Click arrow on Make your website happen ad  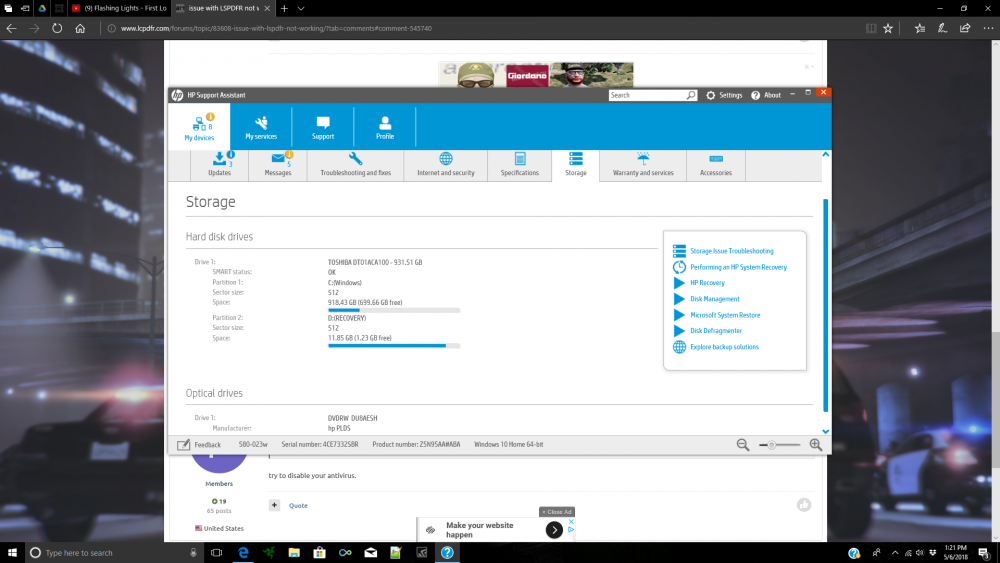point(554,529)
